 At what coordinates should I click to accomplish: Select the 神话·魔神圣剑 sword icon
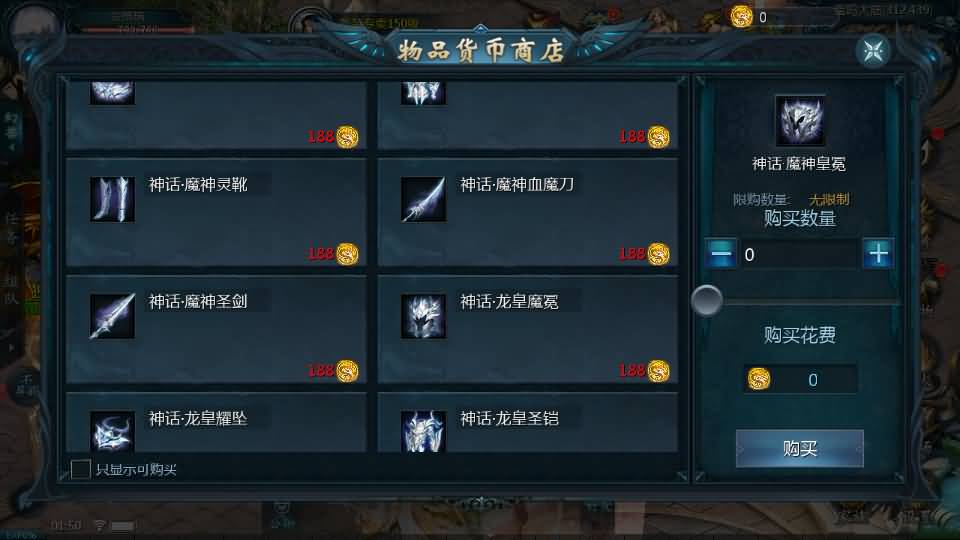click(x=112, y=316)
